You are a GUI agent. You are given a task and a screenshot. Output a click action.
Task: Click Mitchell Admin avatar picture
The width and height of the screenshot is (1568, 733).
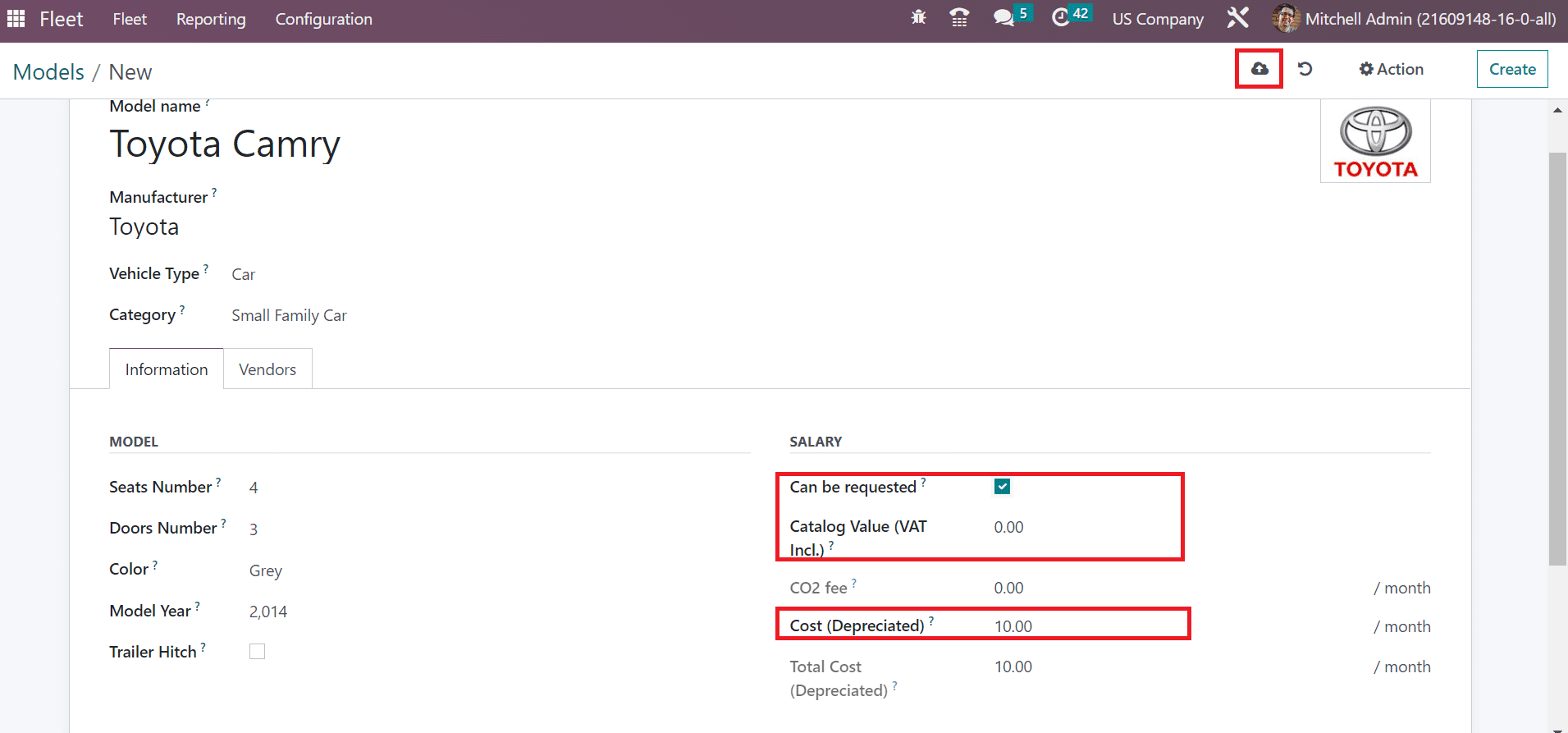coord(1286,18)
